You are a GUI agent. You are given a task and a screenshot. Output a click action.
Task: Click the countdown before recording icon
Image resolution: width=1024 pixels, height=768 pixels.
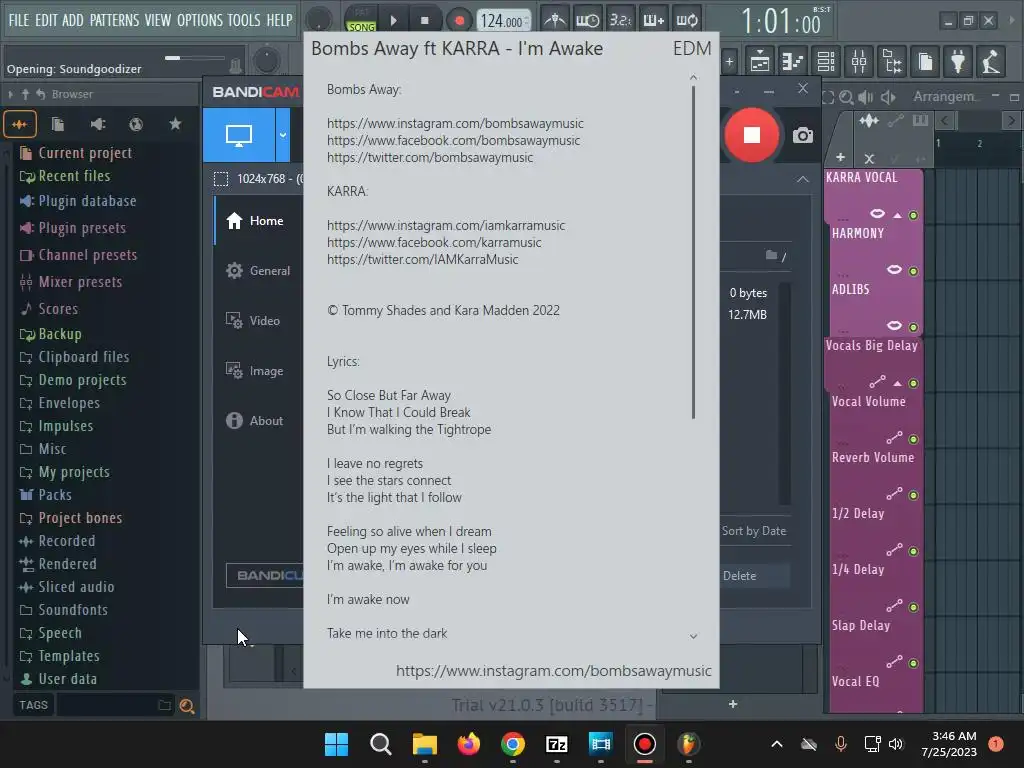[620, 20]
